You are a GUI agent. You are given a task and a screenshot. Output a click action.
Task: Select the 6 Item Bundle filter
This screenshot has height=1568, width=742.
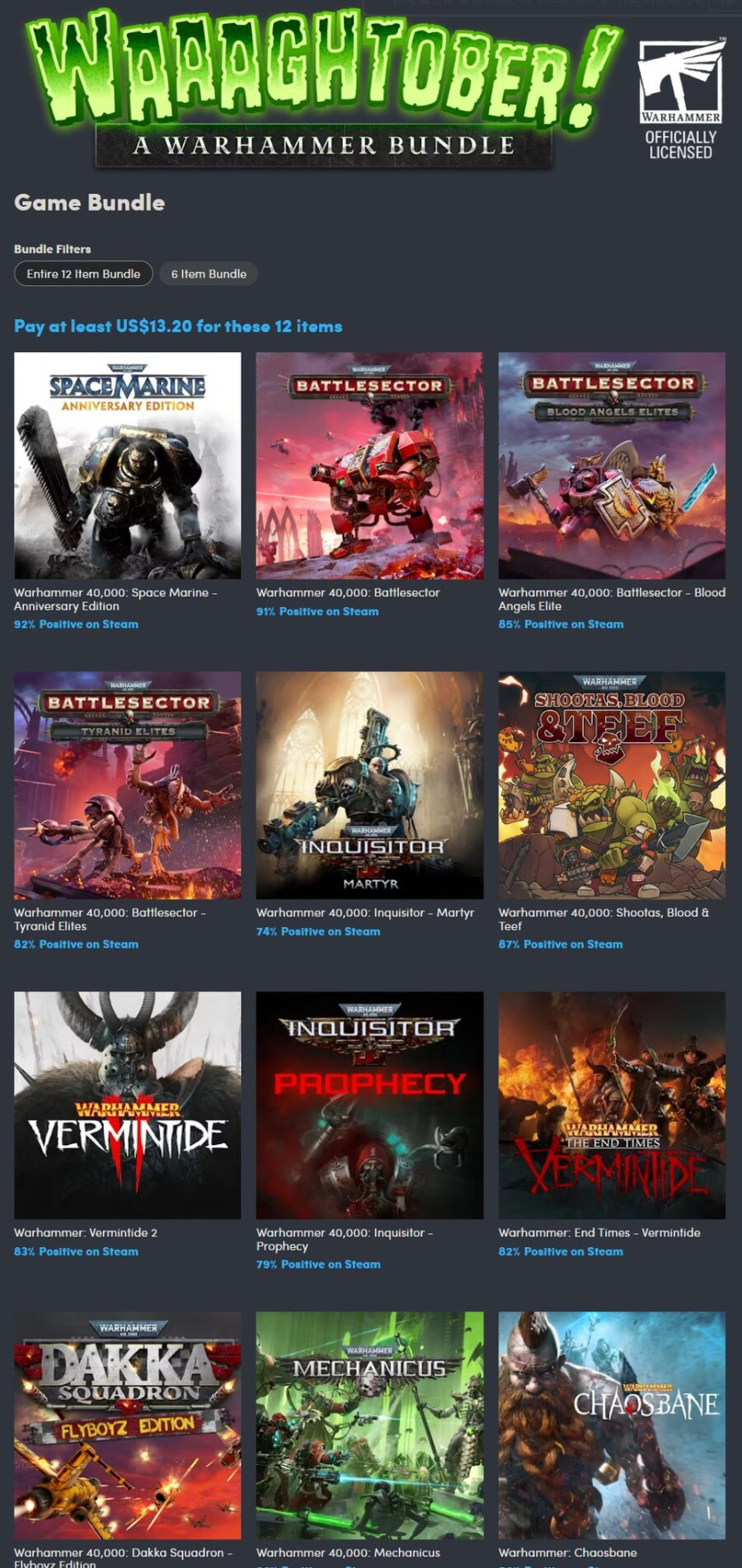pos(209,274)
